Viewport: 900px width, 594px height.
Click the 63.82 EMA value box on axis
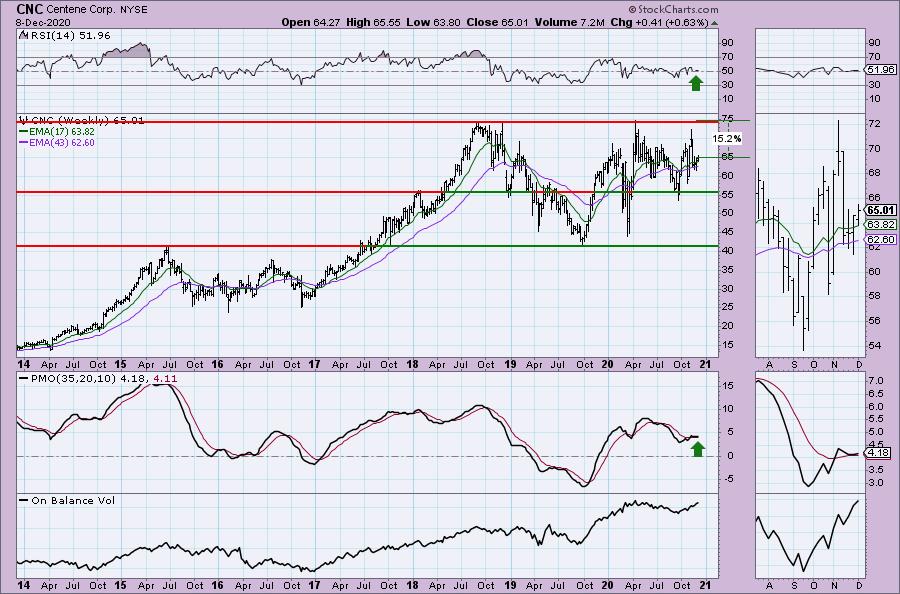pos(880,225)
